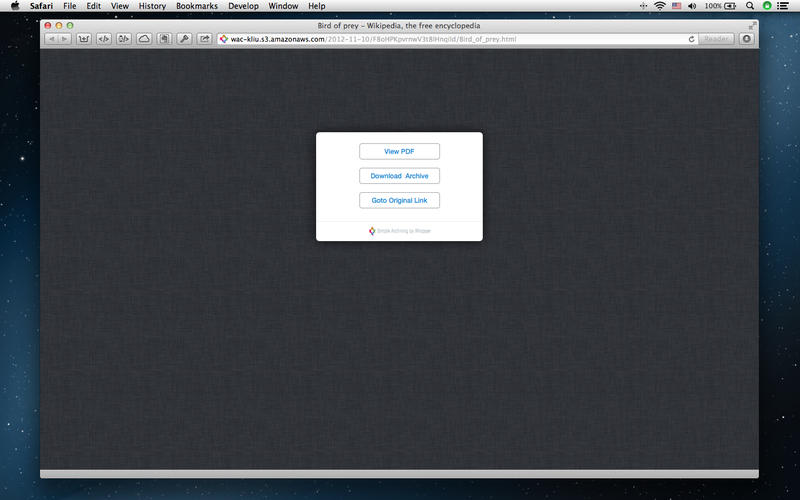Open the History menu

pos(152,6)
